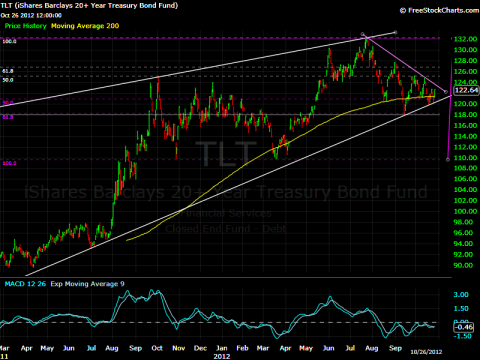
Task: Click the -1.50 MACD axis label
Action: click(x=463, y=336)
